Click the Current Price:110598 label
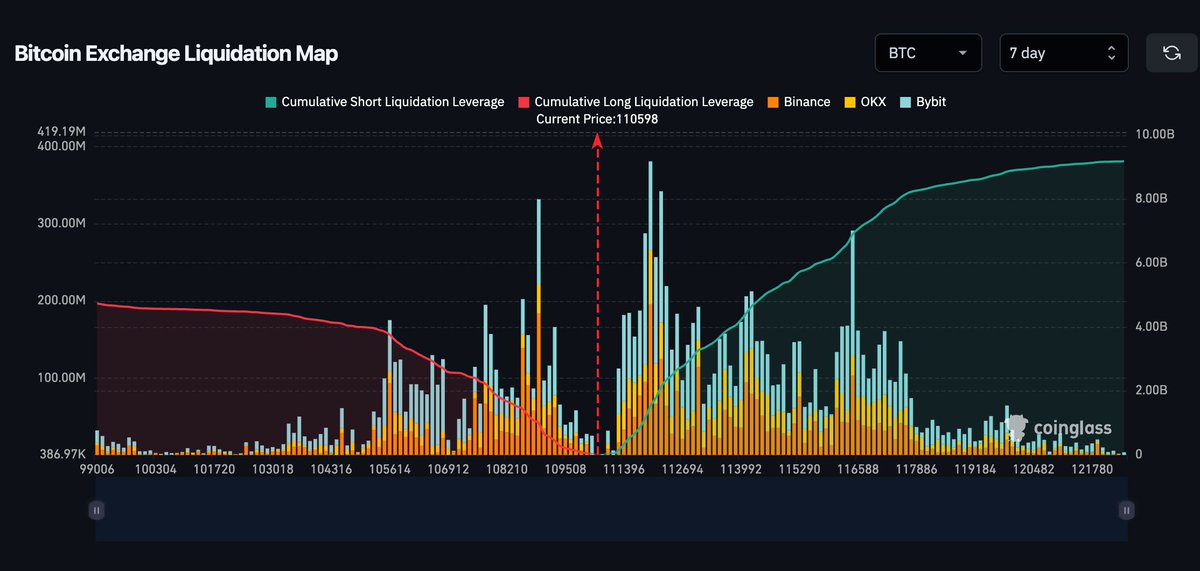Screen dimensions: 1200x571 597,119
